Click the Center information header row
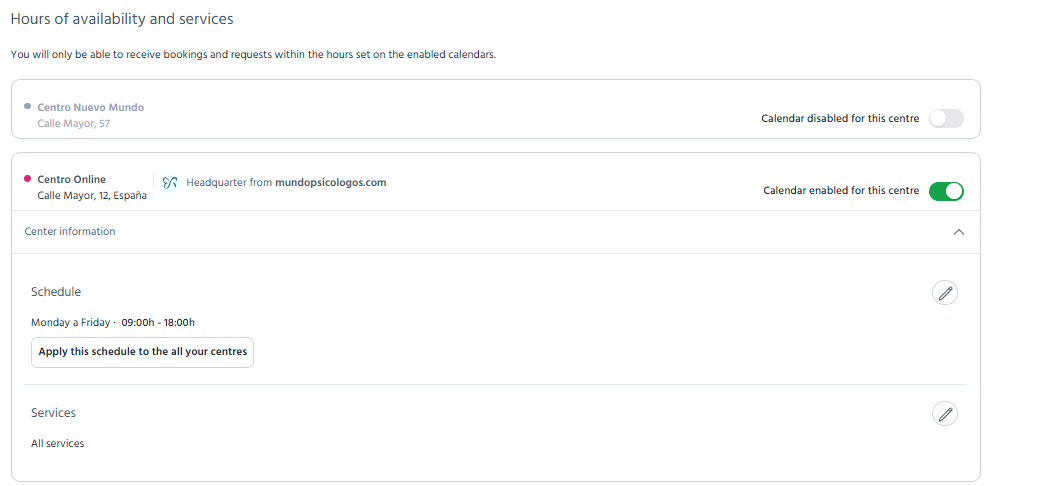 [x=496, y=232]
